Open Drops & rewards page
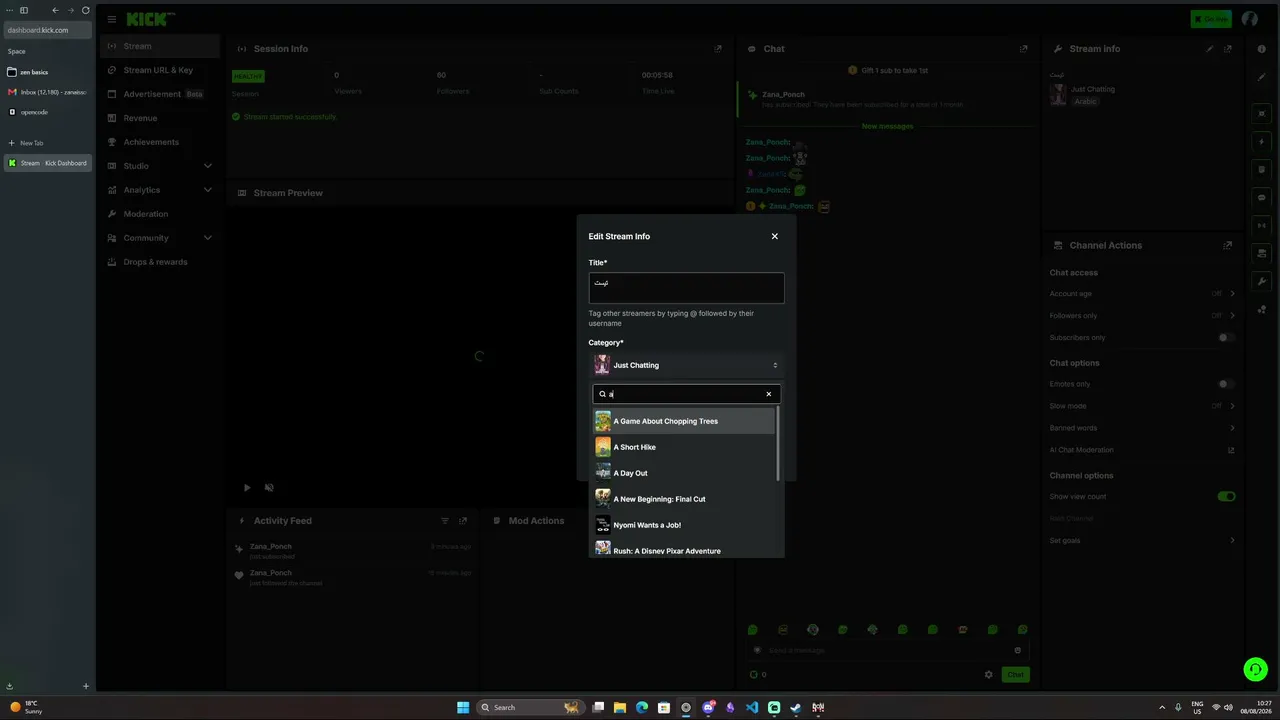The image size is (1280, 720). tap(160, 262)
